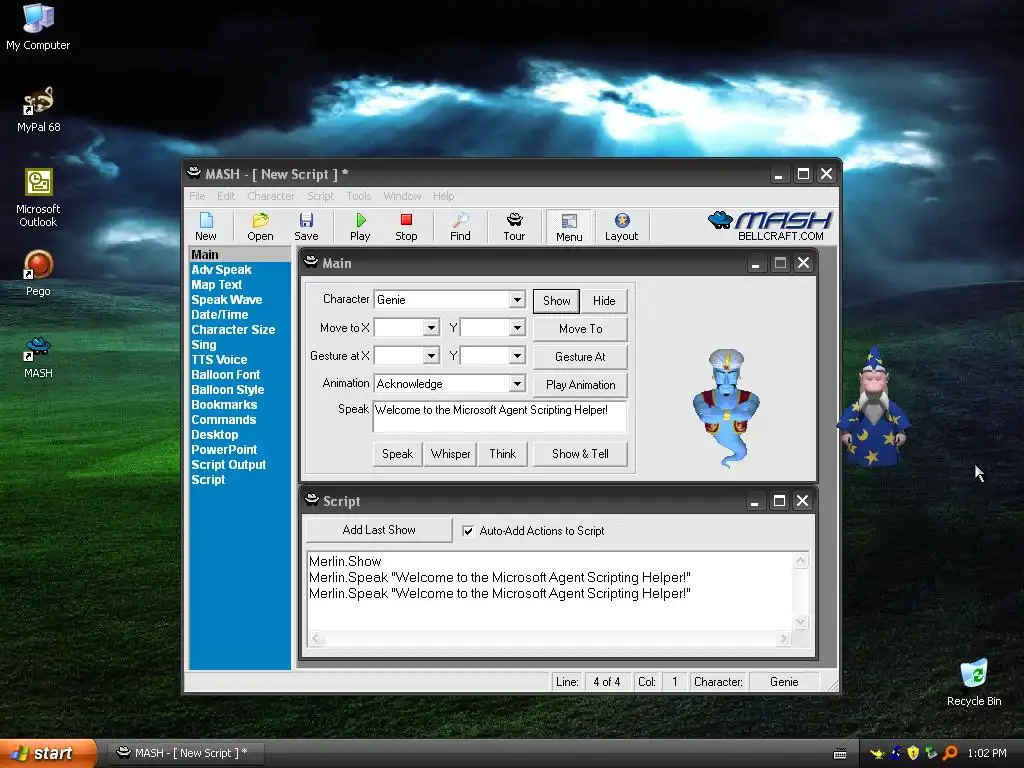Expand the Animation dropdown showing Acknowledge

click(x=517, y=384)
